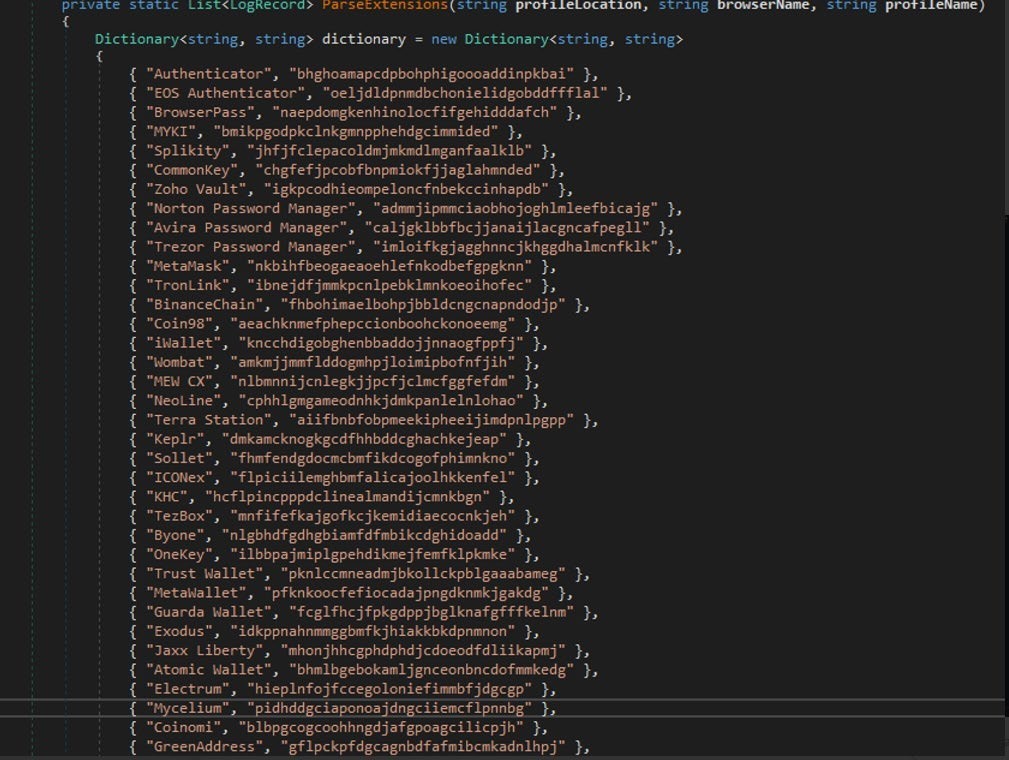Click the "iWallet" key string

click(x=183, y=343)
